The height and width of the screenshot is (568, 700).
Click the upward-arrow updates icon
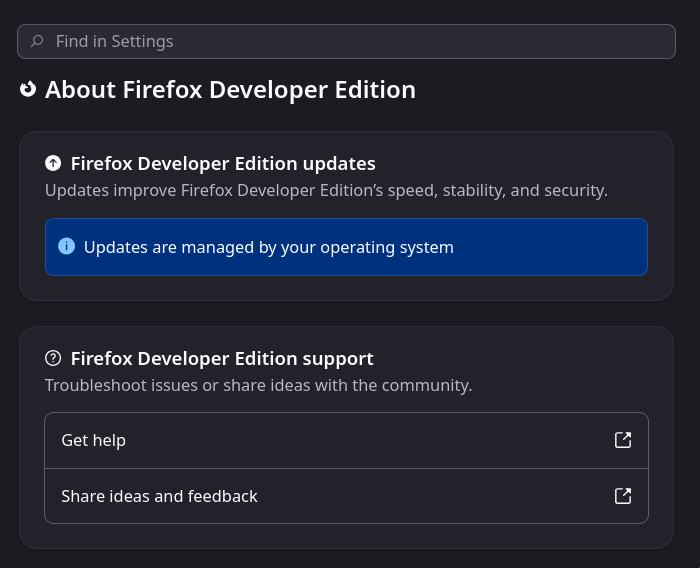tap(53, 163)
